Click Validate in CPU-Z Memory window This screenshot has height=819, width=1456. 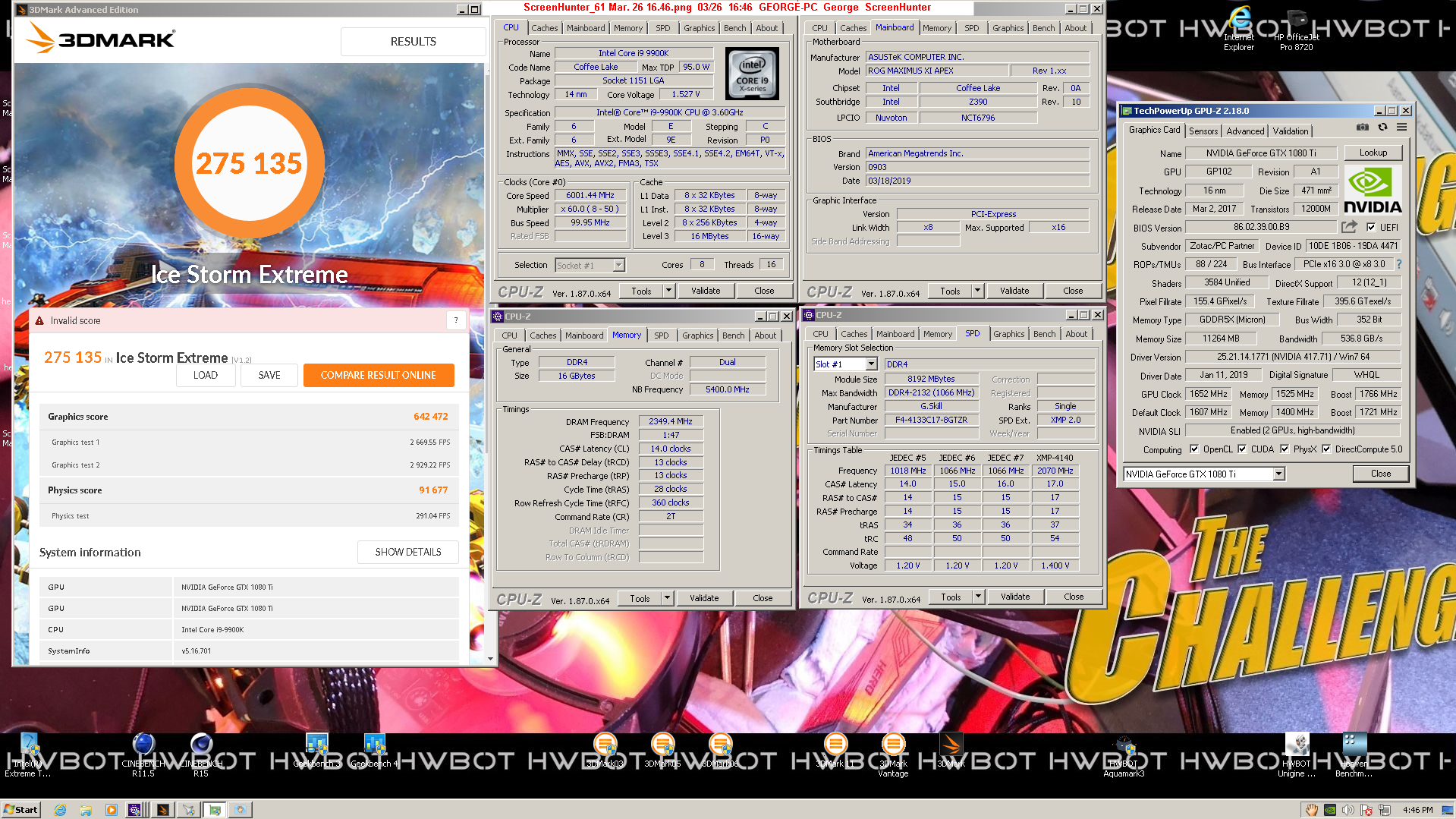(704, 598)
